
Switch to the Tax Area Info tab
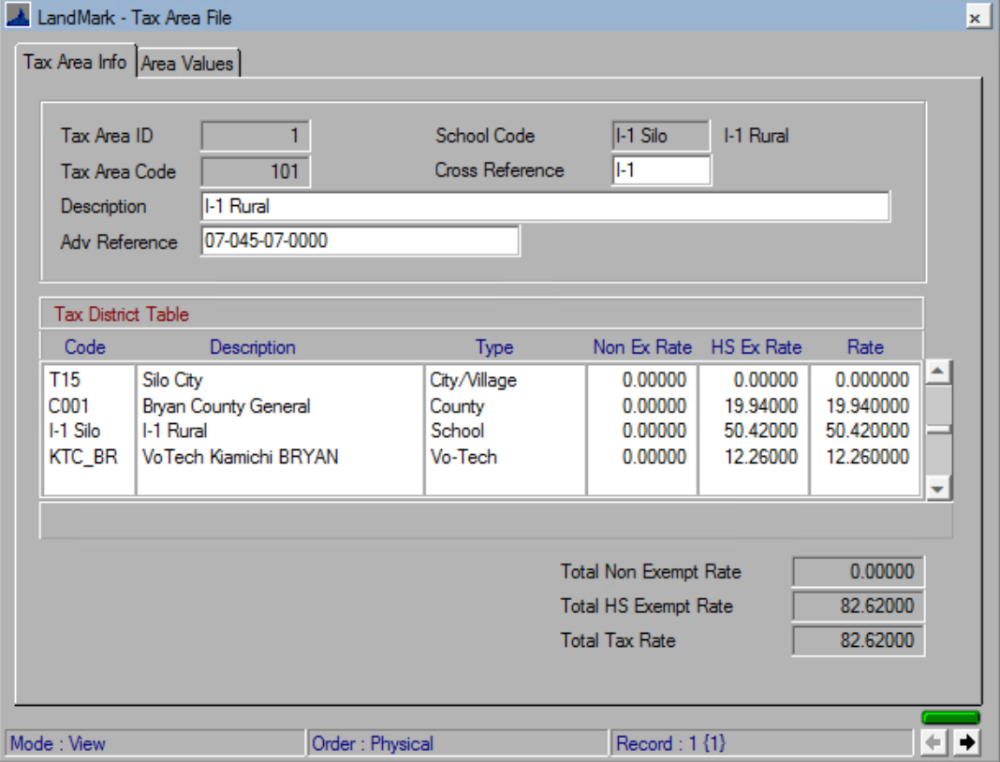(74, 61)
